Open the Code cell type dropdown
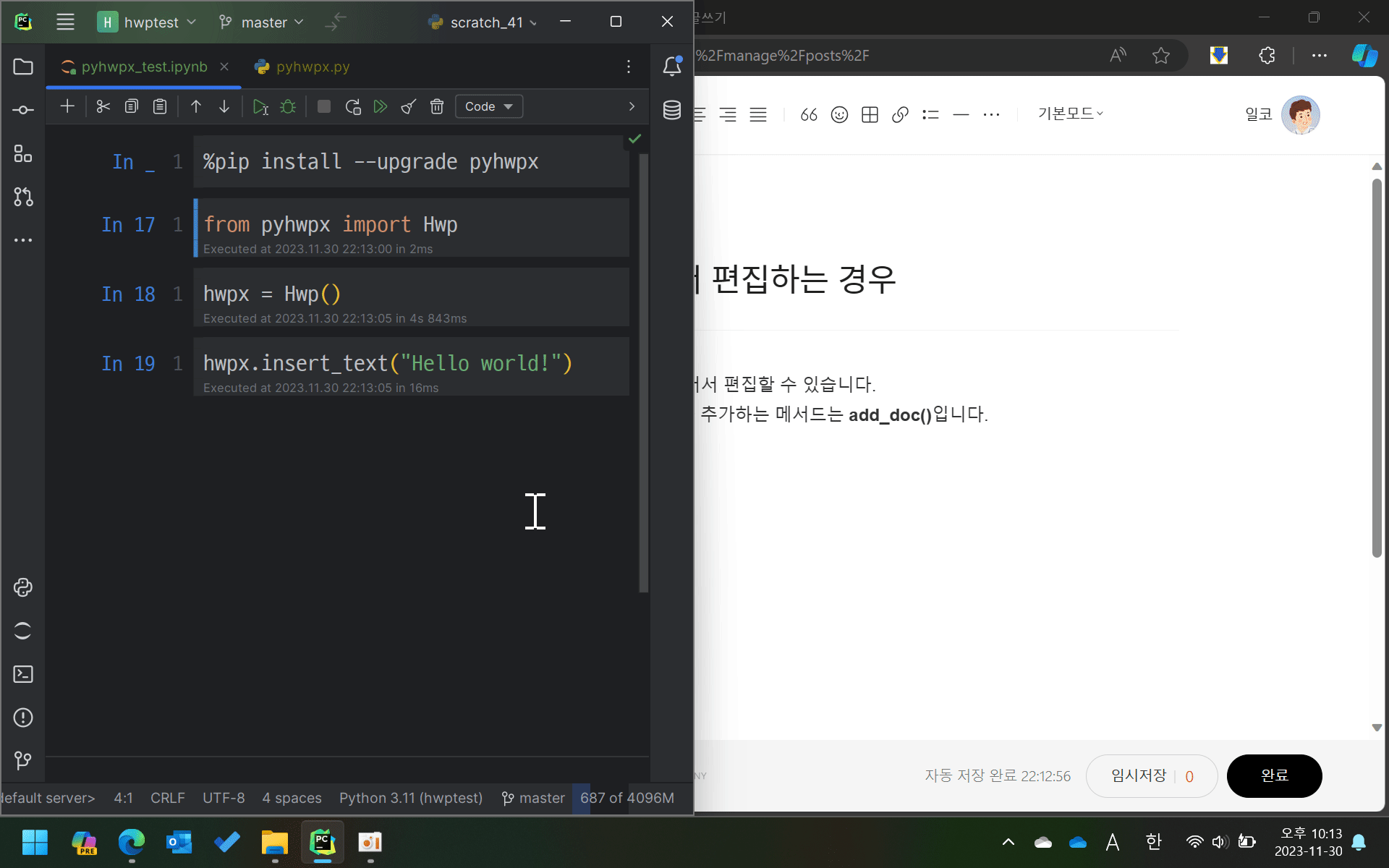 (489, 107)
